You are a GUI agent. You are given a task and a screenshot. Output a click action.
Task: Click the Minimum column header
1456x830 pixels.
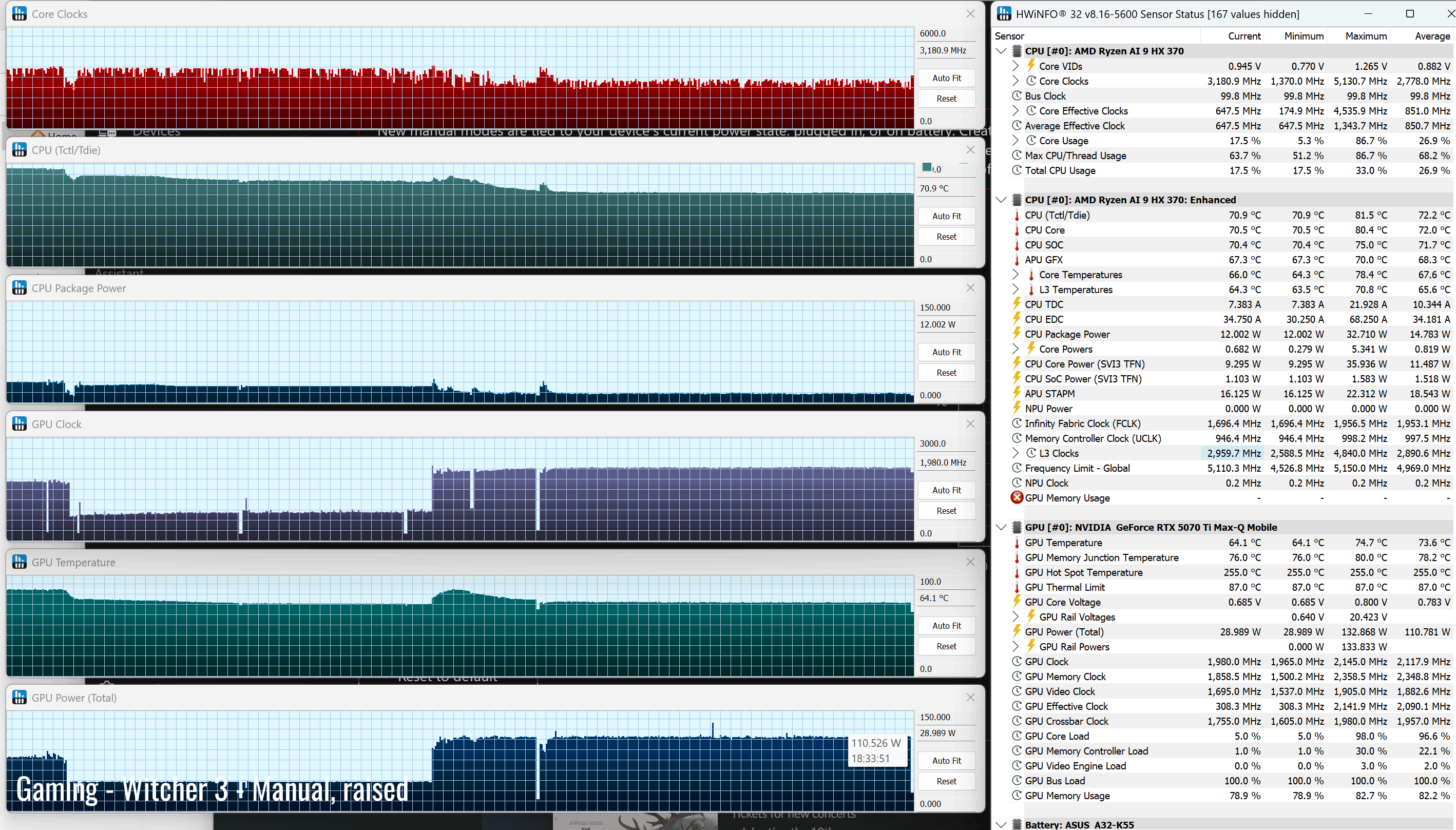pyautogui.click(x=1295, y=36)
